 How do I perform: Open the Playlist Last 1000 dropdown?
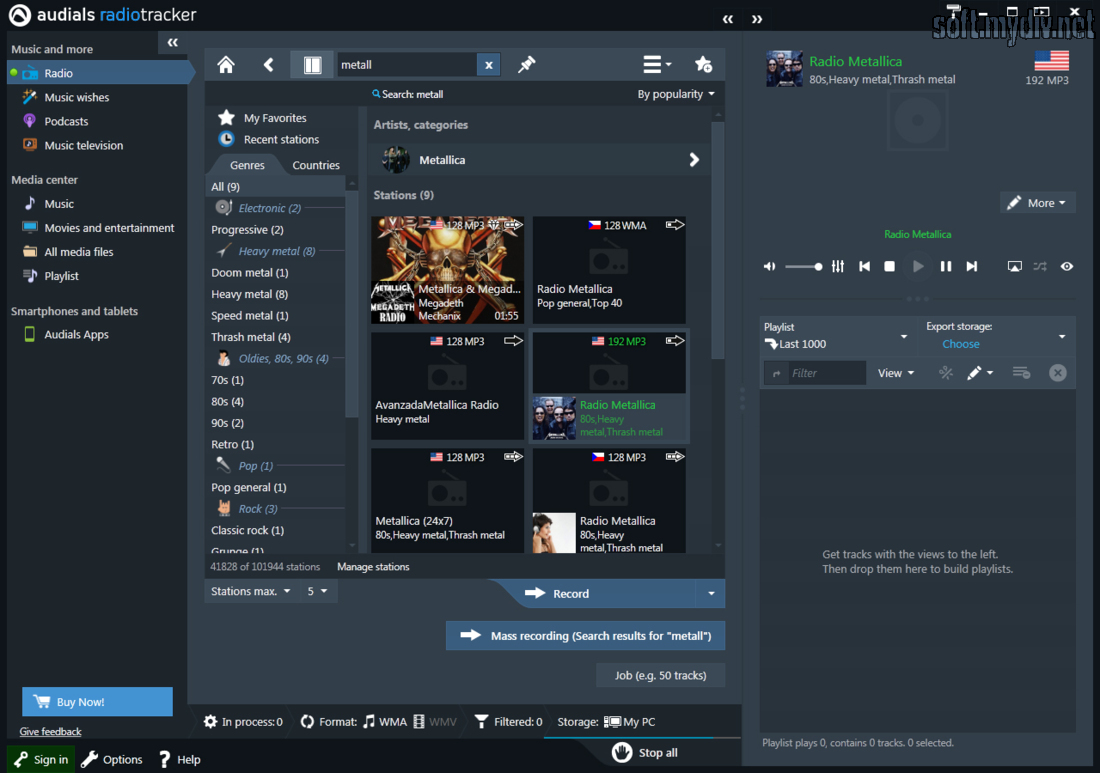coord(836,336)
